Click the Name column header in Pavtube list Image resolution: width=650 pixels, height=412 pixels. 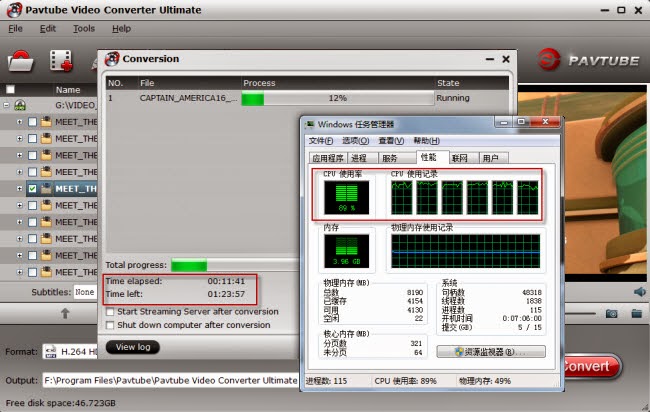[x=68, y=90]
